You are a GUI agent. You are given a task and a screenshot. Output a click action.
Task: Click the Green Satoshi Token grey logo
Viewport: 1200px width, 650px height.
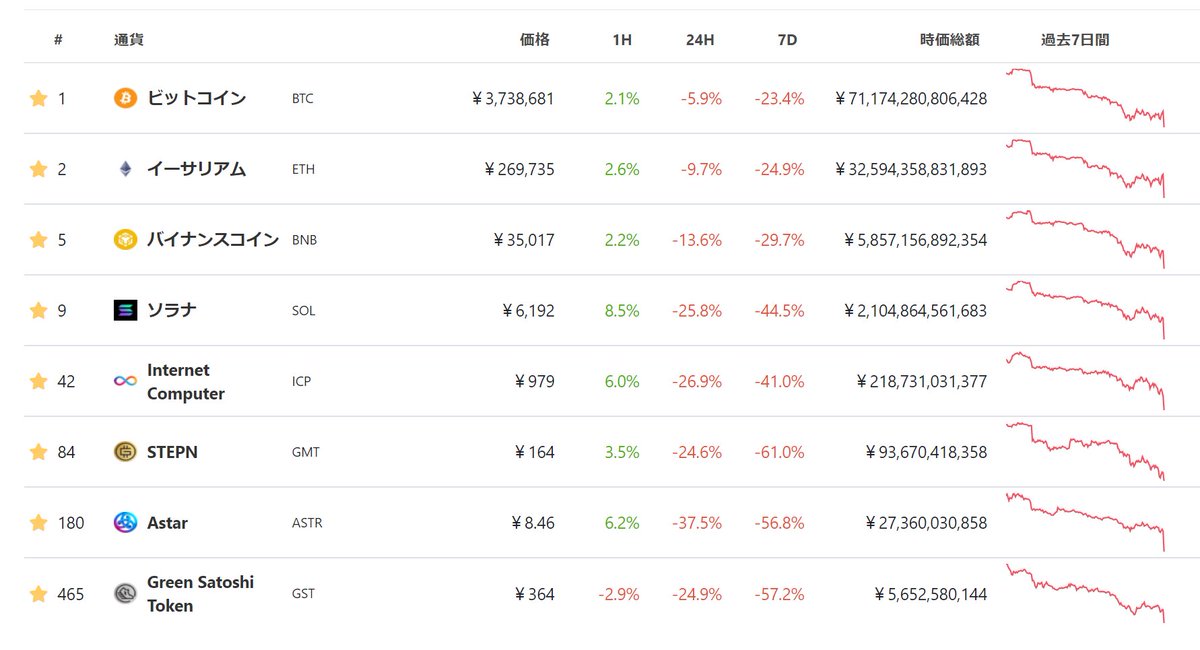click(x=125, y=594)
